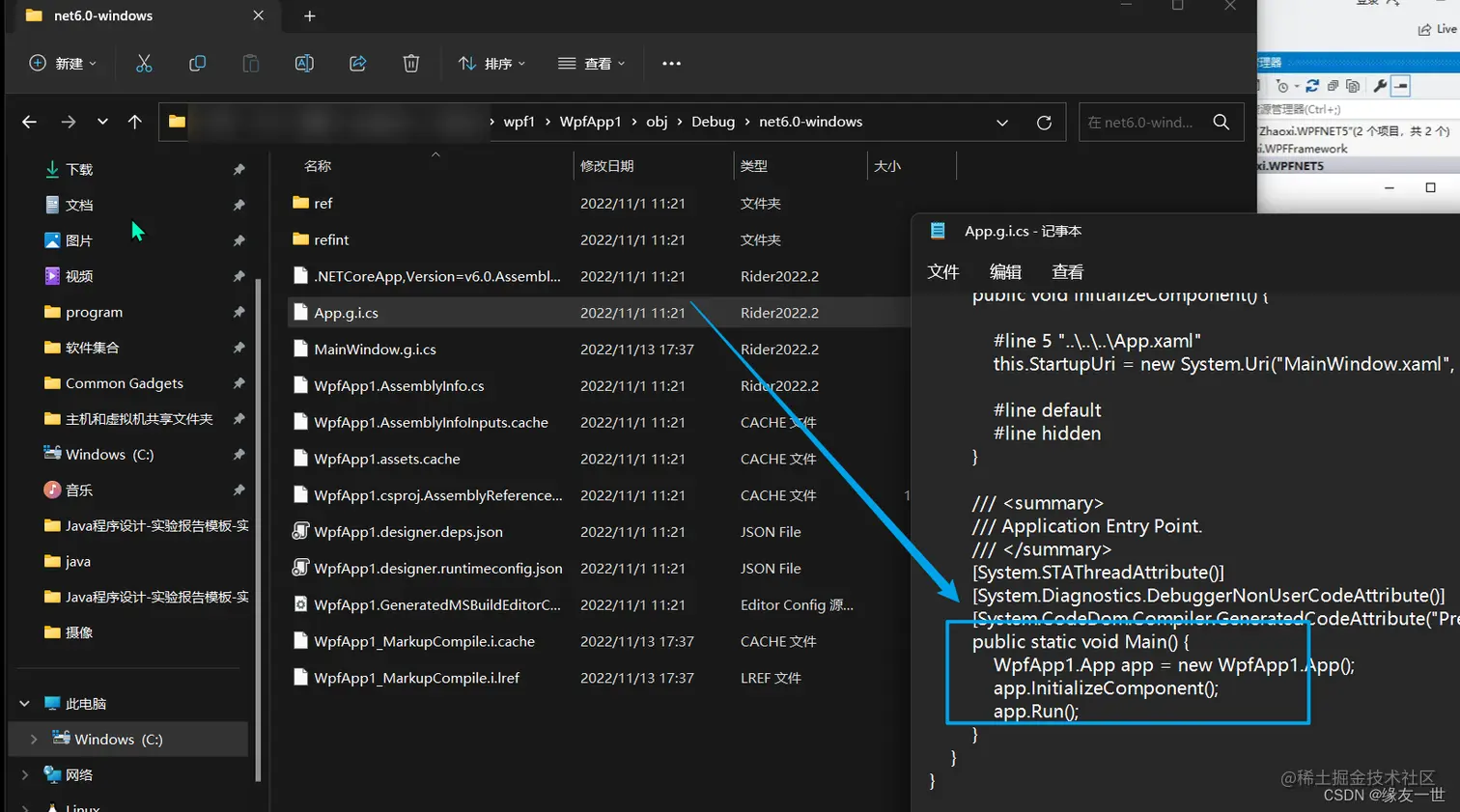The width and height of the screenshot is (1460, 812).
Task: Open 音乐 in the navigation pane
Action: point(79,490)
